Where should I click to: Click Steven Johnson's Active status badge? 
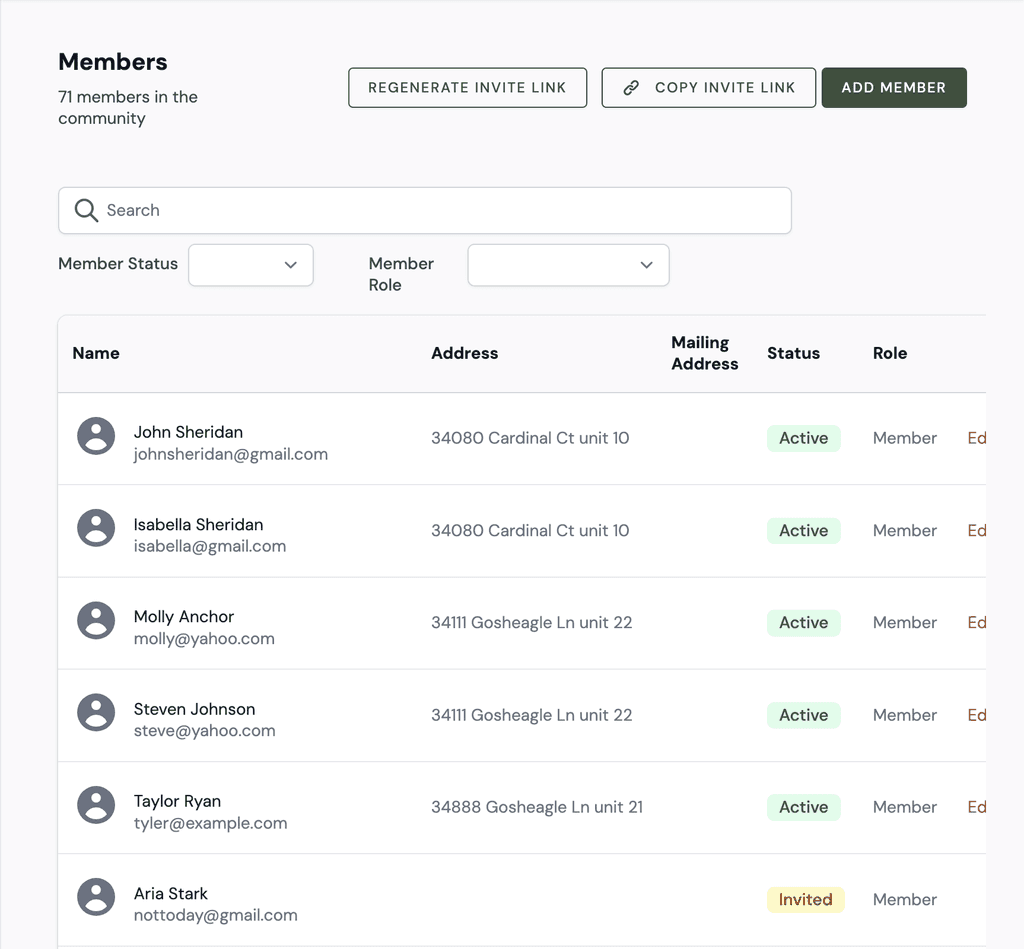point(804,715)
